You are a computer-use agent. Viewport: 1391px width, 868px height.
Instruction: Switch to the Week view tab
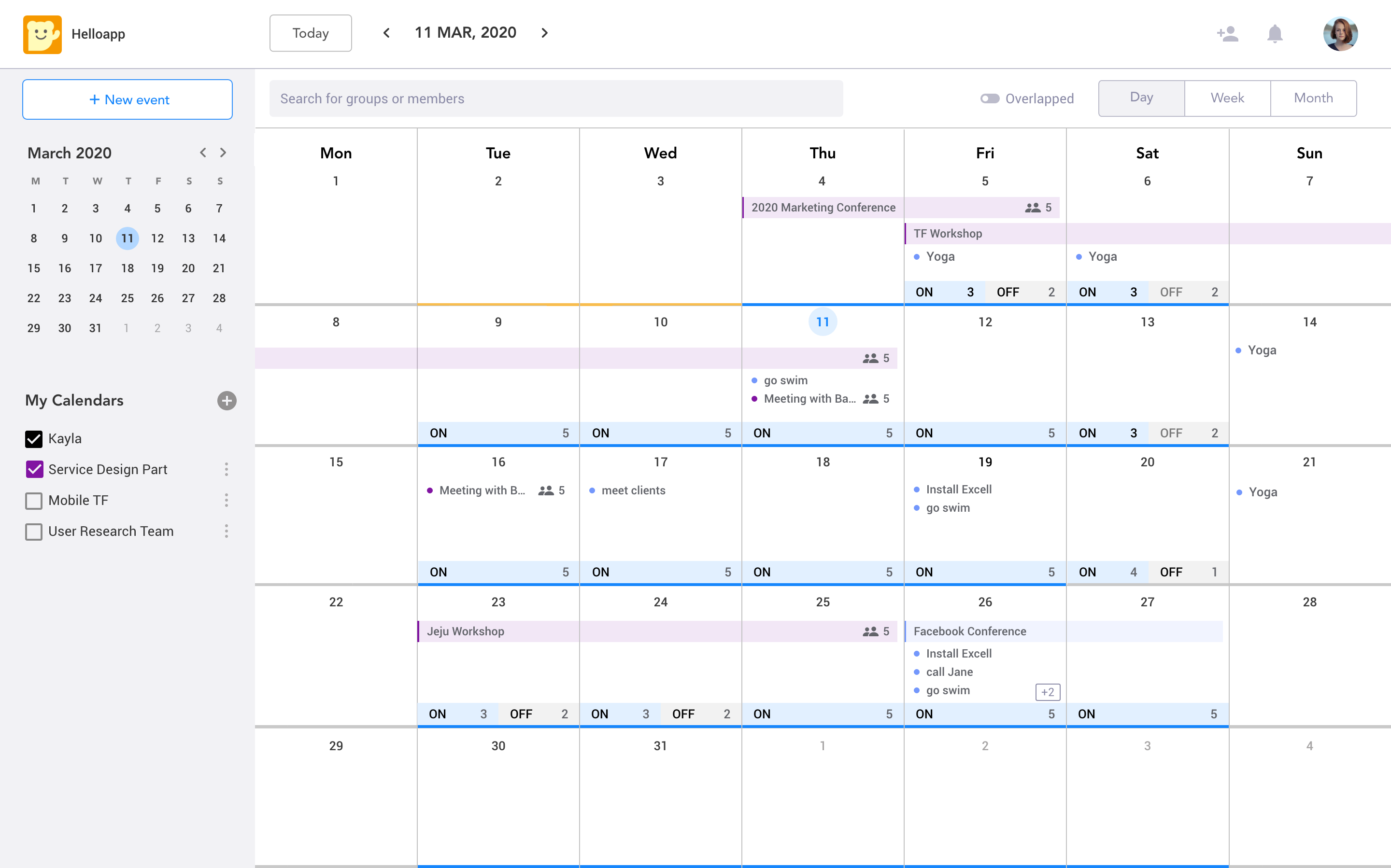[1227, 98]
